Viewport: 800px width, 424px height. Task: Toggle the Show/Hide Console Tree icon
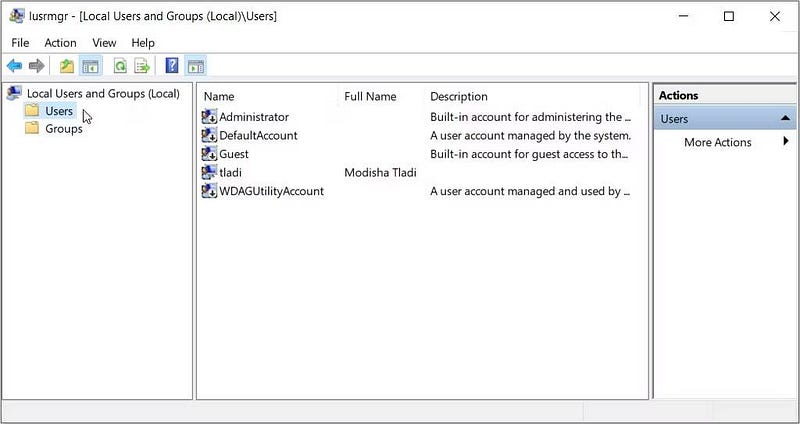coord(90,66)
